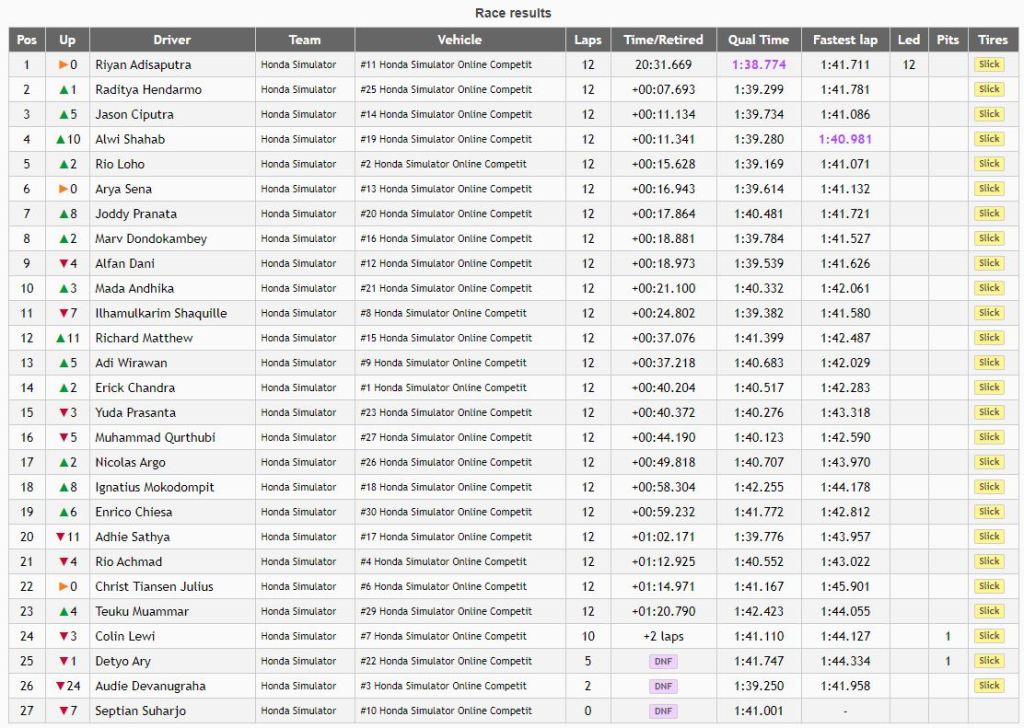Click red down arrow for Audie Devanugraha
Viewport: 1024px width, 728px height.
(60, 686)
